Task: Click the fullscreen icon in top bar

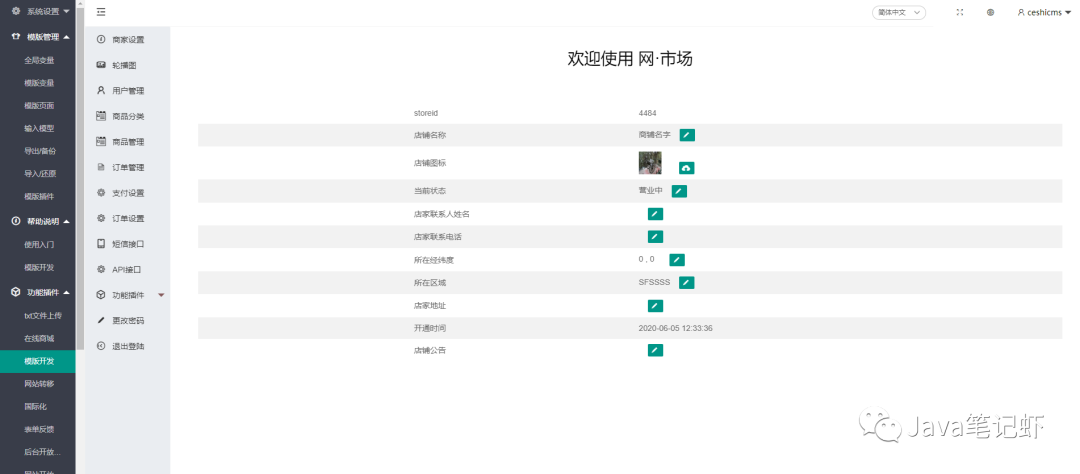Action: tap(960, 12)
